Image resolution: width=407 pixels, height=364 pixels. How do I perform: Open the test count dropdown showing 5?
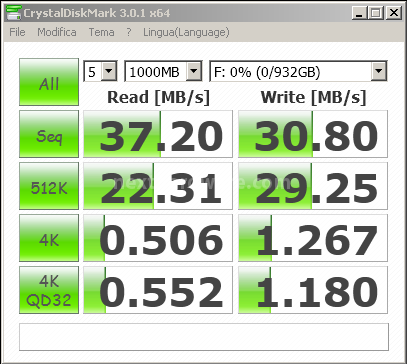[x=100, y=71]
